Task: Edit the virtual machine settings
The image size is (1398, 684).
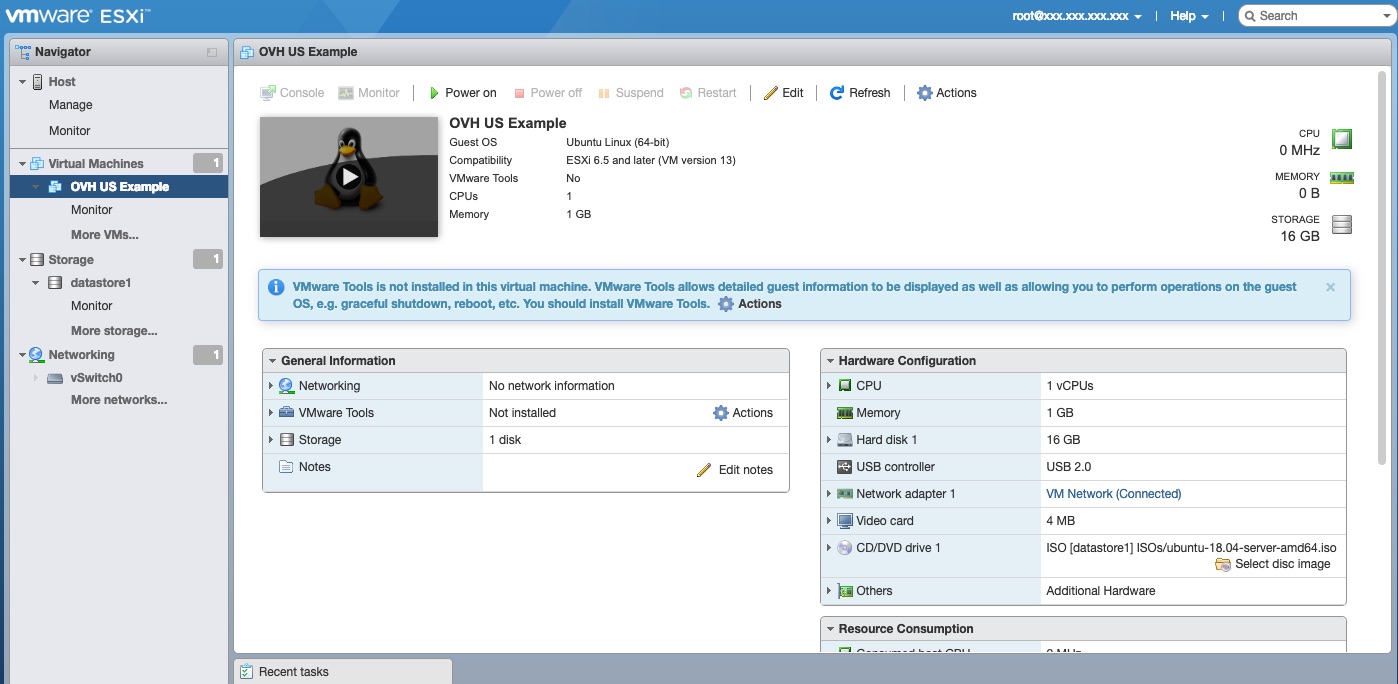Action: (784, 93)
